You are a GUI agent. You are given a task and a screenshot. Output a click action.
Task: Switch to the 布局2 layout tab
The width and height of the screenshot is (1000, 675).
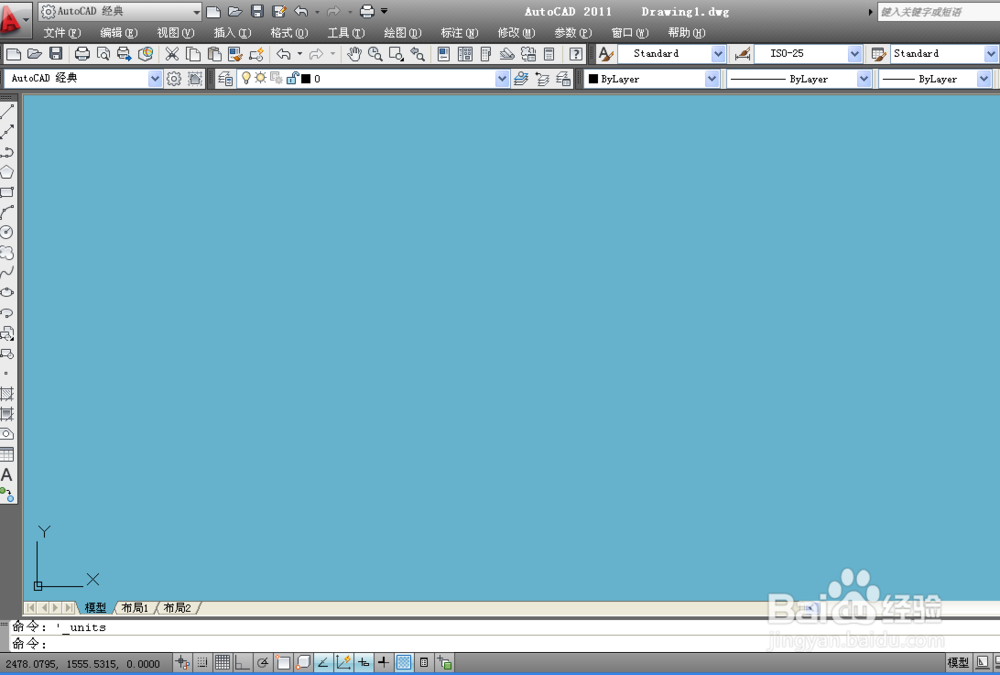(x=177, y=608)
